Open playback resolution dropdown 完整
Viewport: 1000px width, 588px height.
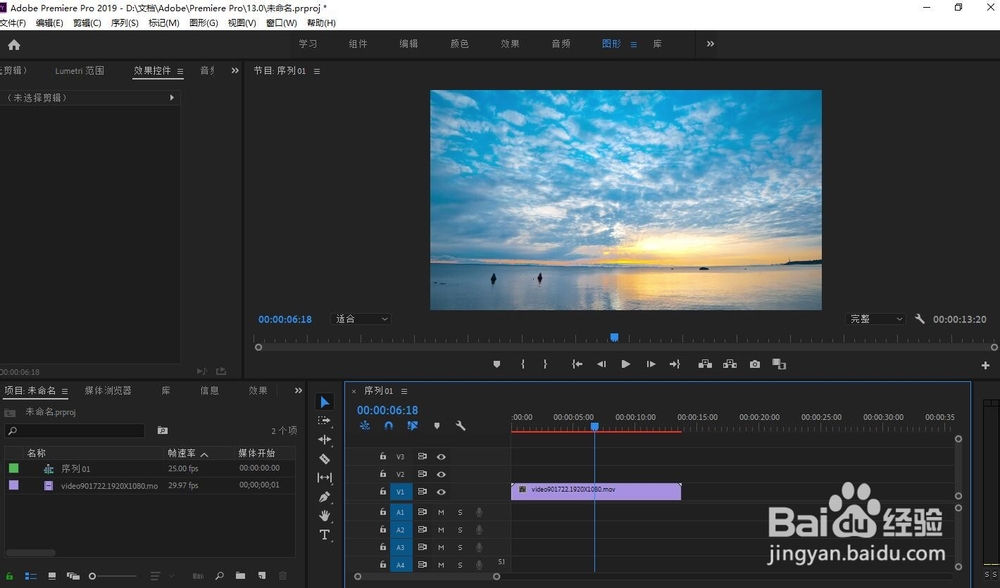pyautogui.click(x=876, y=319)
